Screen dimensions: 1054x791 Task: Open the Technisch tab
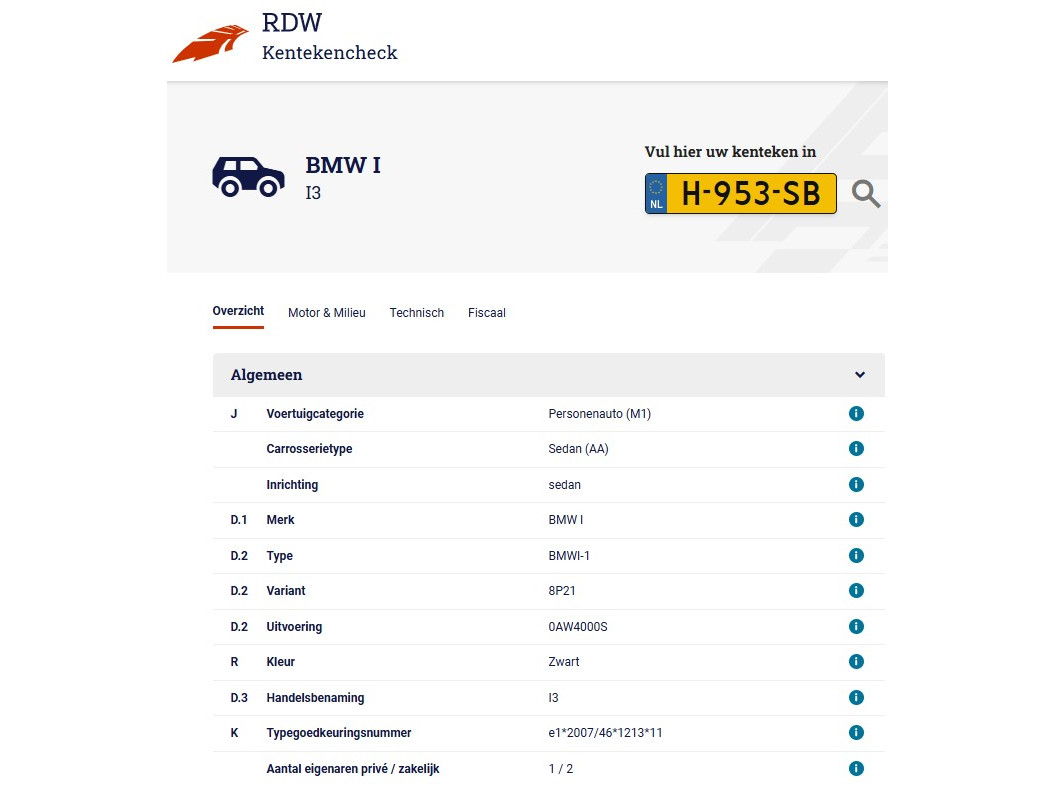click(x=417, y=313)
